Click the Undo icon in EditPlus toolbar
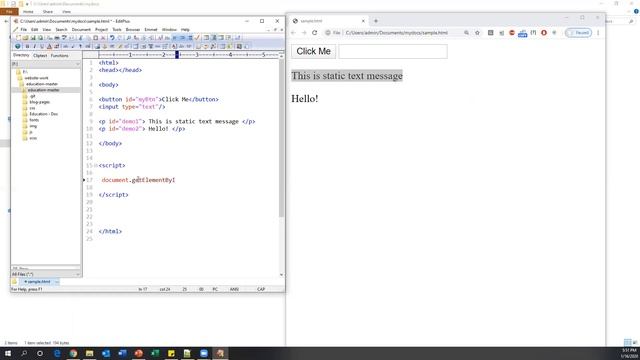The width and height of the screenshot is (640, 360). pyautogui.click(x=112, y=38)
